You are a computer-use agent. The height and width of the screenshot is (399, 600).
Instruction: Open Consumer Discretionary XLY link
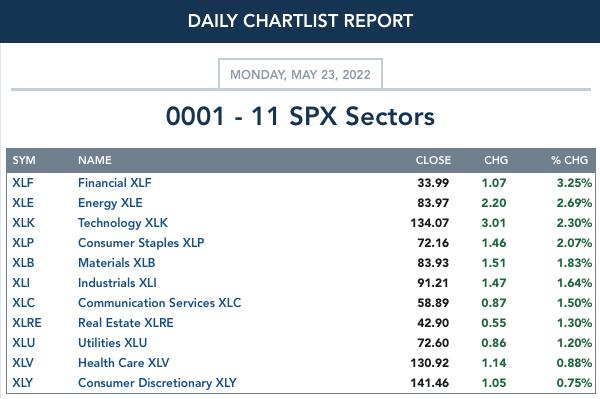coord(157,383)
